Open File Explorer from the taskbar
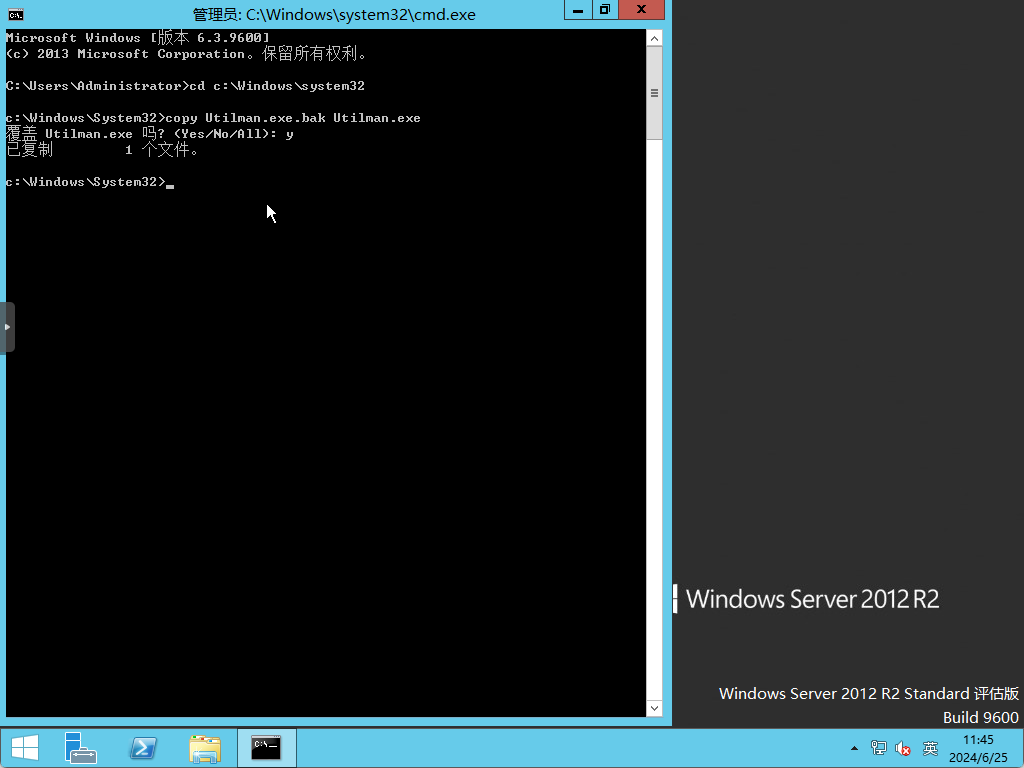1024x768 pixels. click(205, 748)
